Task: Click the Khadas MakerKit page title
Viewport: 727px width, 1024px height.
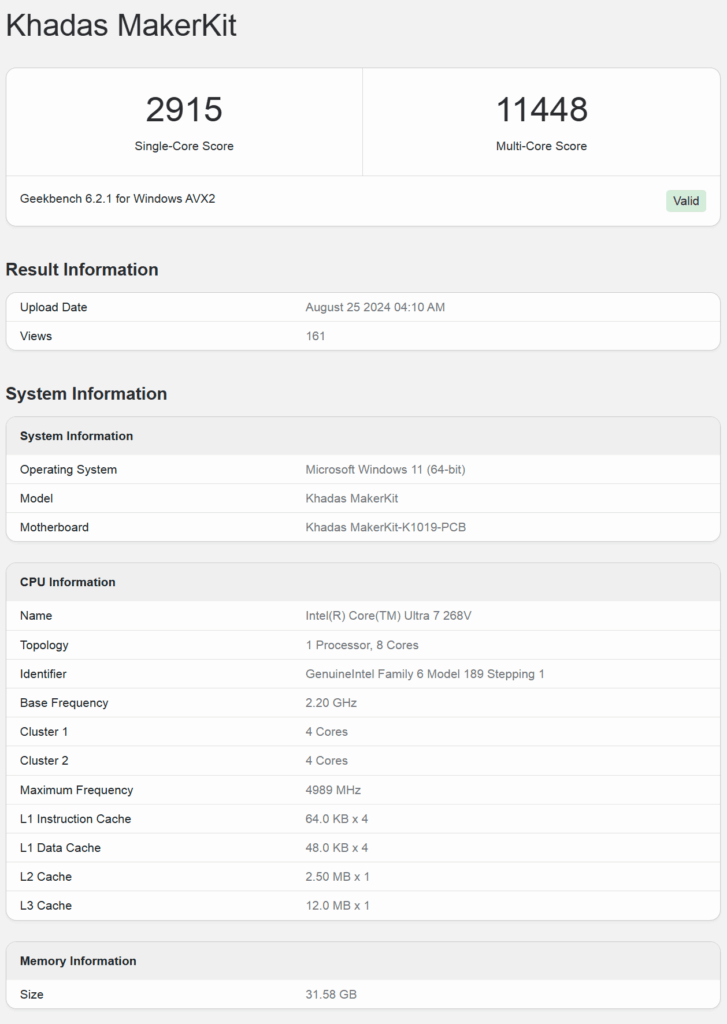Action: click(x=121, y=26)
